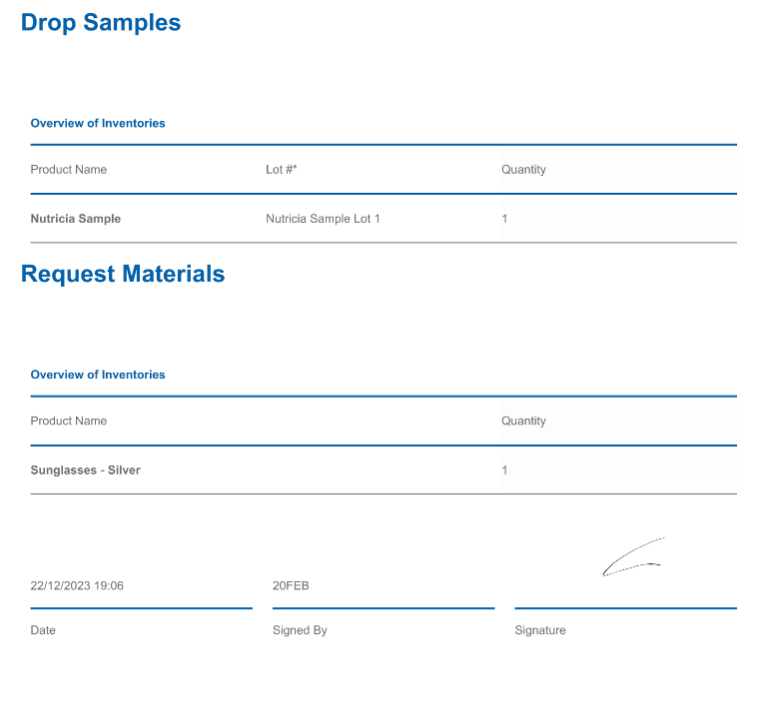Click the Date field label
Image resolution: width=767 pixels, height=706 pixels.
[x=43, y=631]
